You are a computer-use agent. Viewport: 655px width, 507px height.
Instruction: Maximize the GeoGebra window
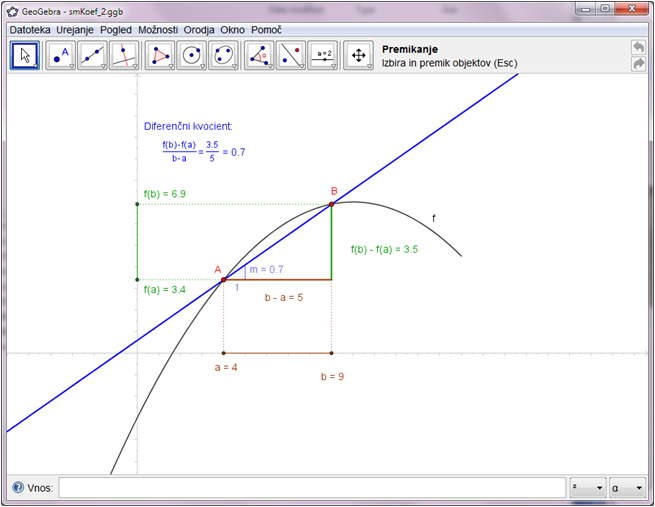(x=605, y=9)
